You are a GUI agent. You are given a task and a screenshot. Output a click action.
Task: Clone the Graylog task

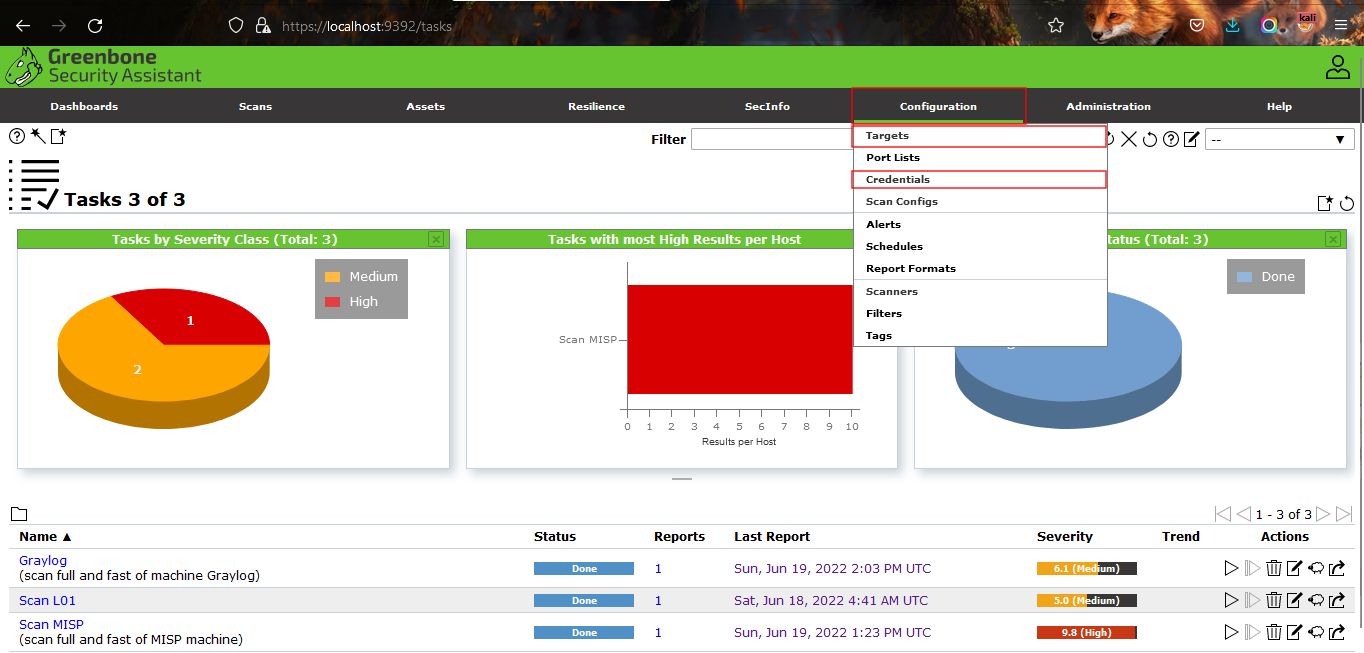point(1316,569)
